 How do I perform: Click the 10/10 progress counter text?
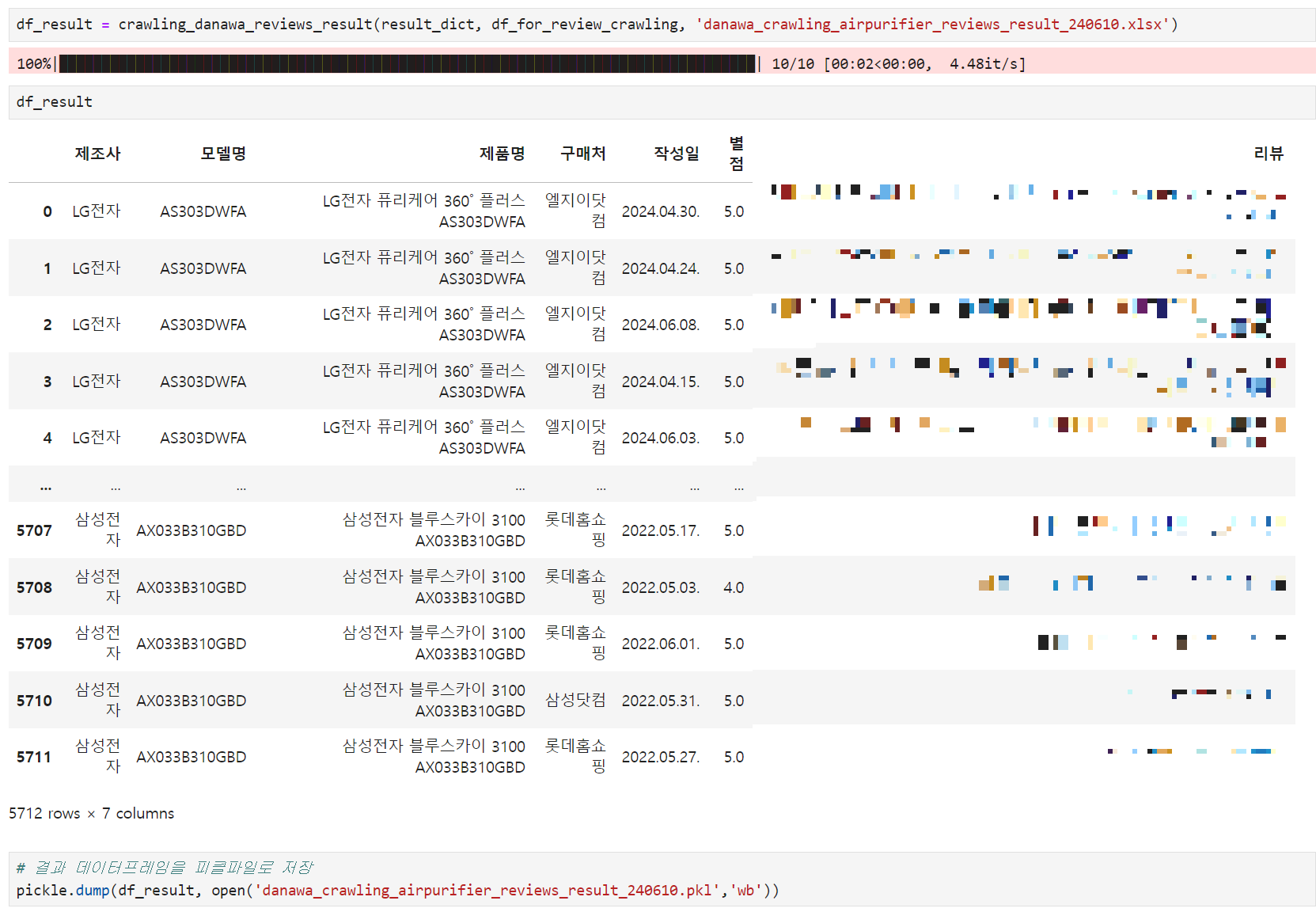[x=793, y=64]
